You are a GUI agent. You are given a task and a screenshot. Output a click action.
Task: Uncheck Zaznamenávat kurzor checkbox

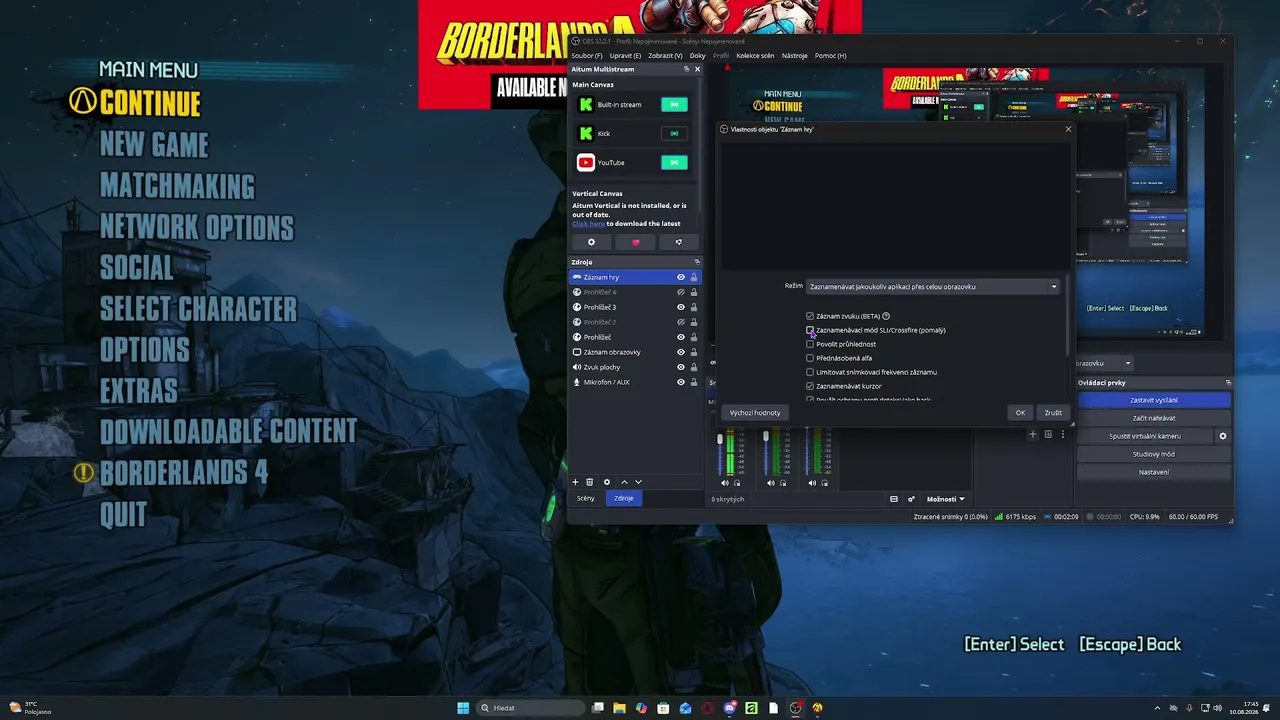(810, 386)
